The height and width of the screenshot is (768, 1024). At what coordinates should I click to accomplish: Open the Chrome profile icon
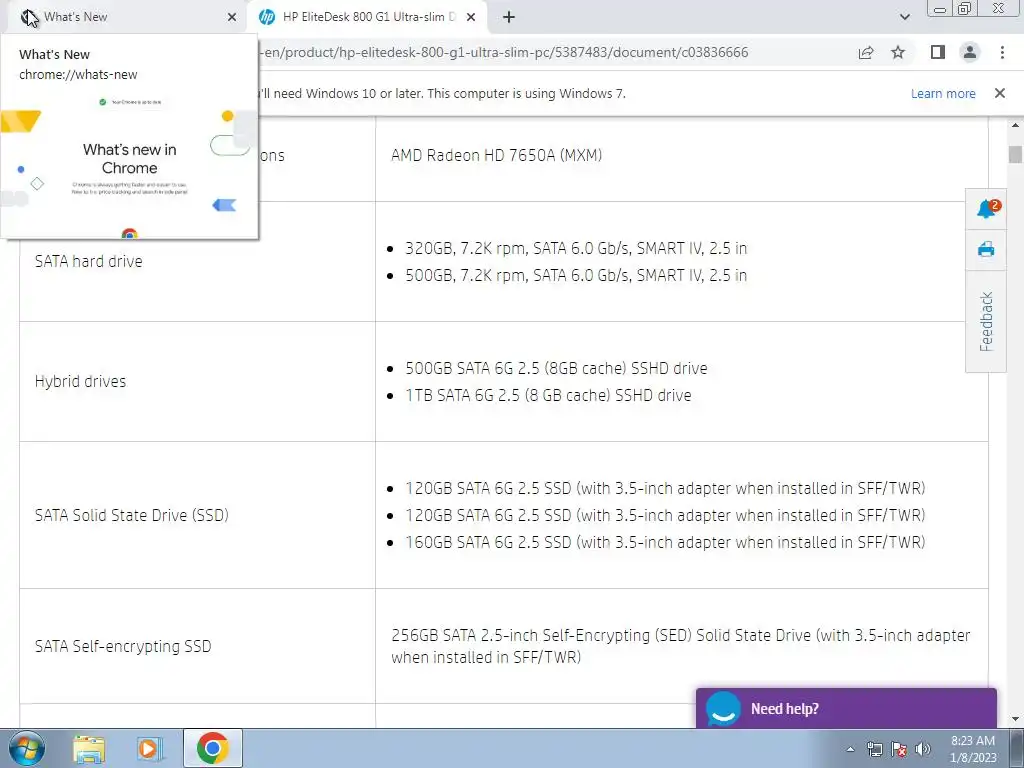click(970, 52)
